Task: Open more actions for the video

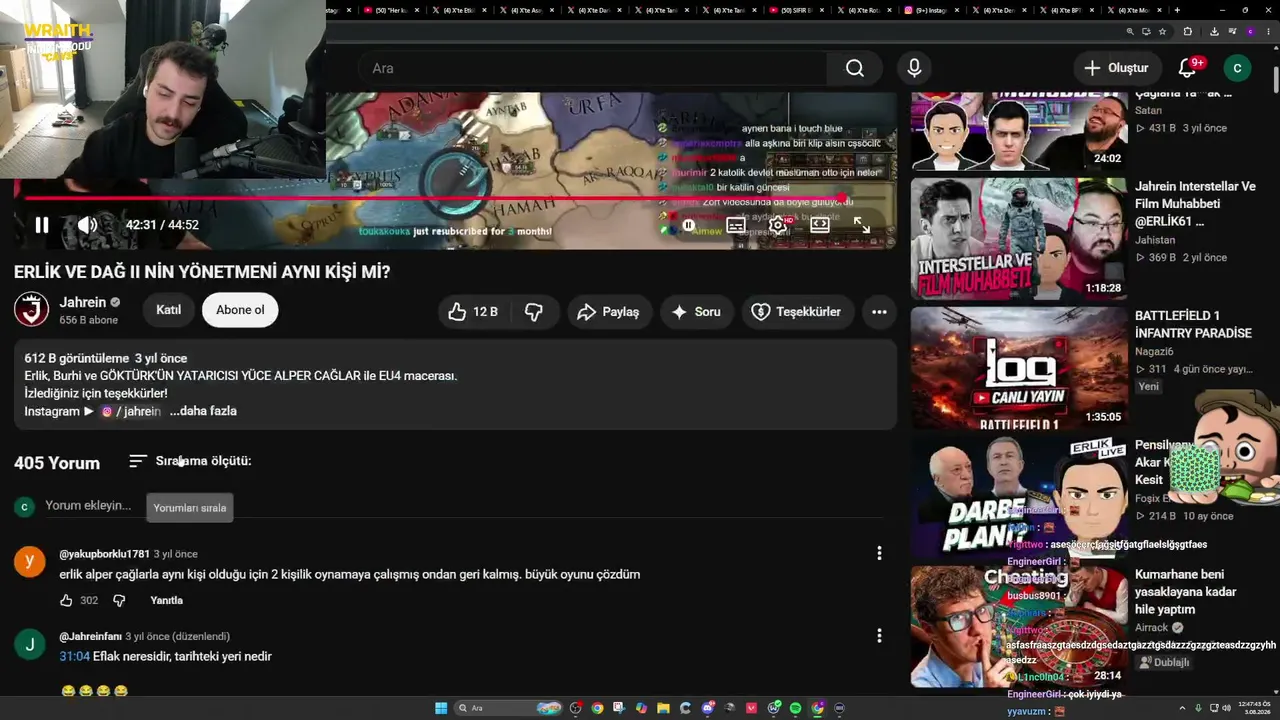Action: (x=879, y=312)
